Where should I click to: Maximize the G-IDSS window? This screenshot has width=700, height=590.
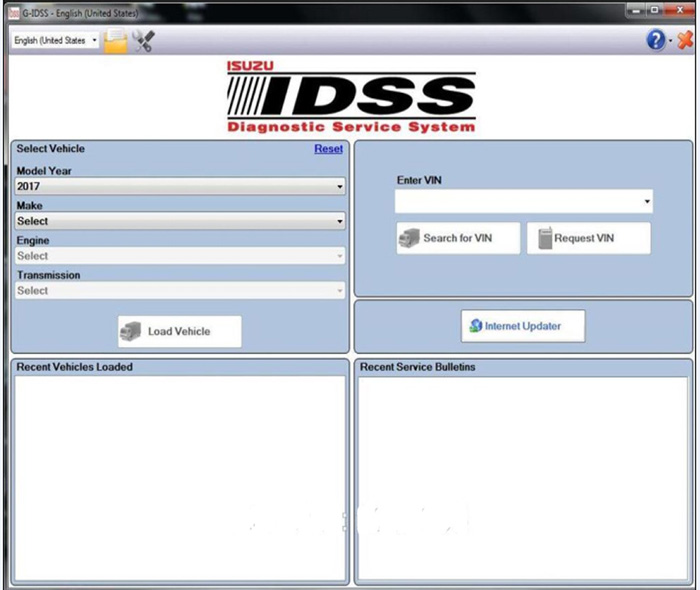click(654, 10)
